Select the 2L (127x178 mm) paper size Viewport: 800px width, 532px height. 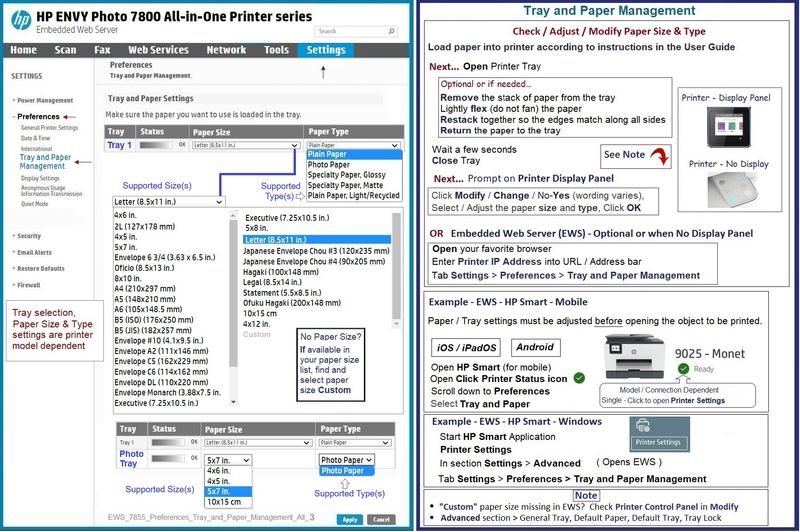(144, 226)
